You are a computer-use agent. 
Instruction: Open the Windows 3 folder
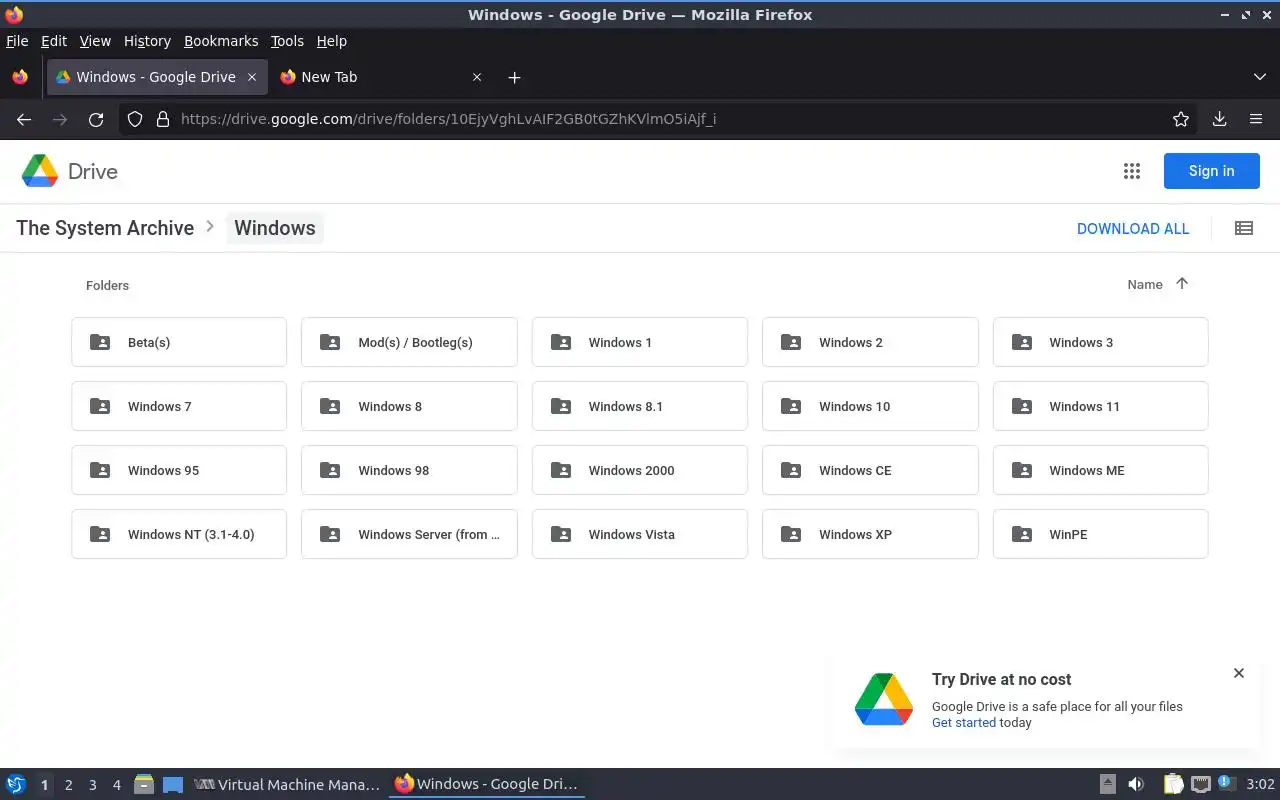(x=1100, y=342)
